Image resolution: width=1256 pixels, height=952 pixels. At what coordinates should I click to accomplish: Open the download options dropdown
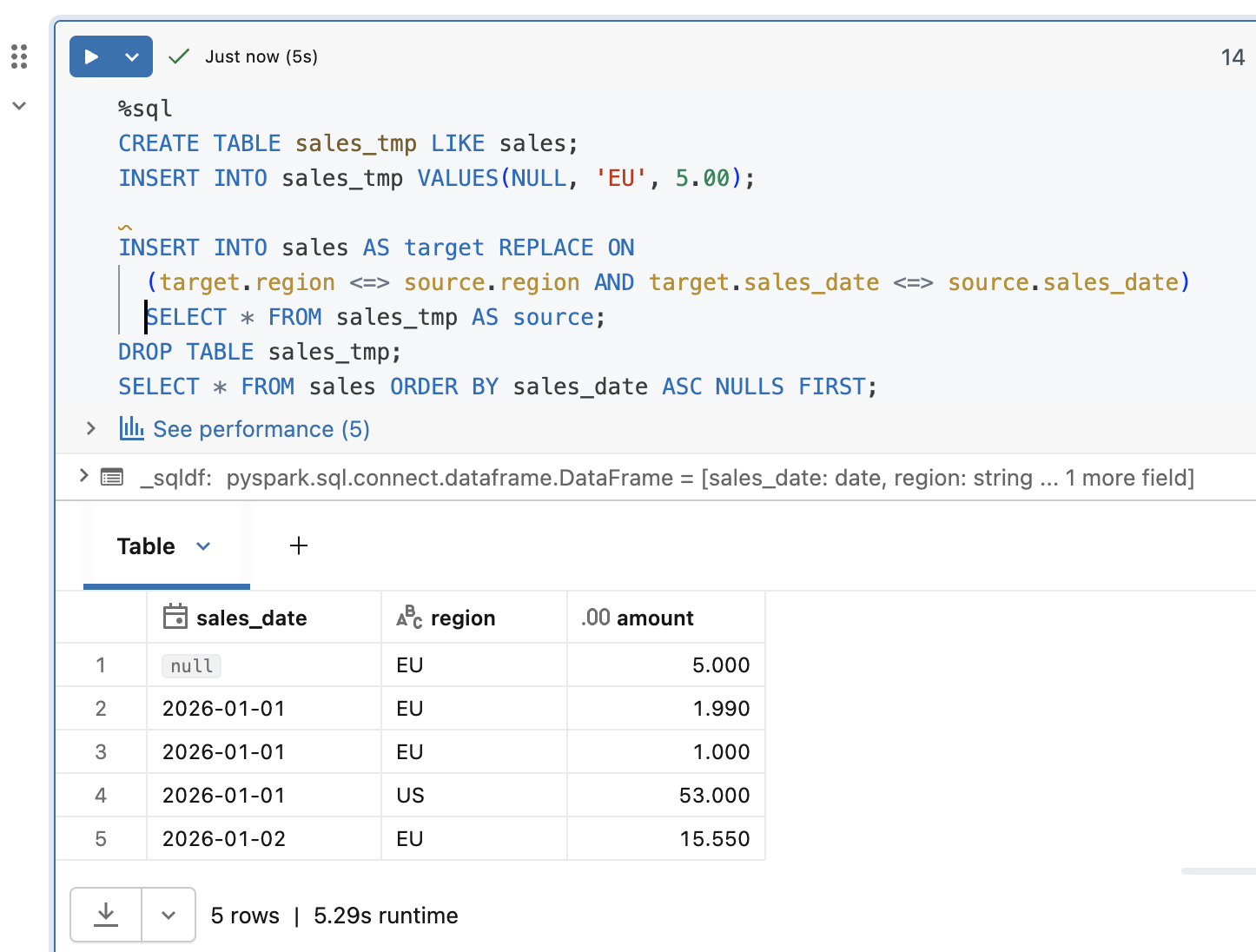point(169,915)
